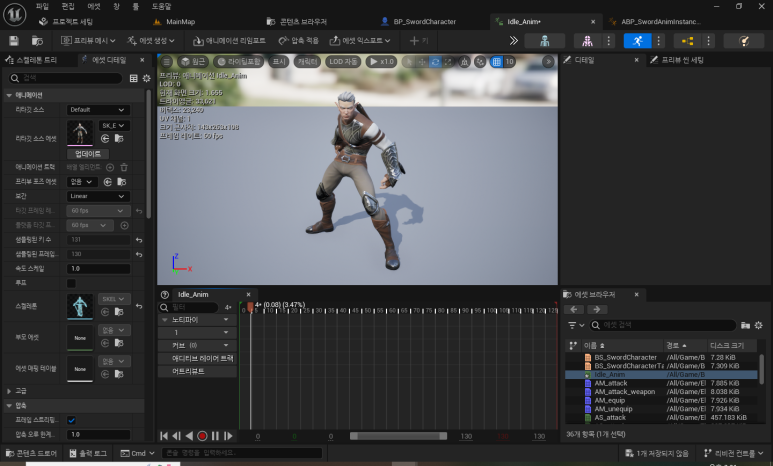Step forward one frame
The height and width of the screenshot is (466, 773).
[228, 436]
